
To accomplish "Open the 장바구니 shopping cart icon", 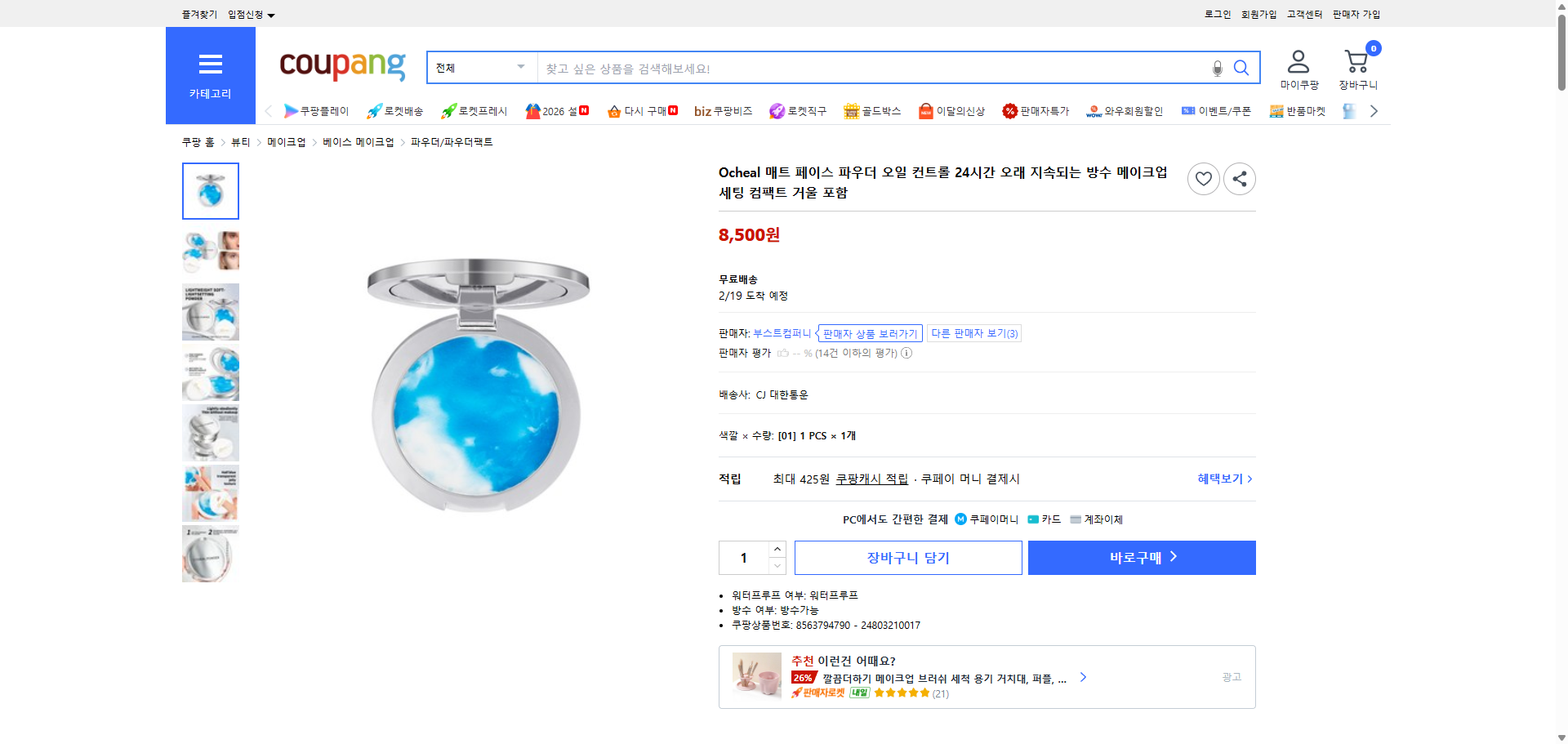I will pyautogui.click(x=1356, y=61).
